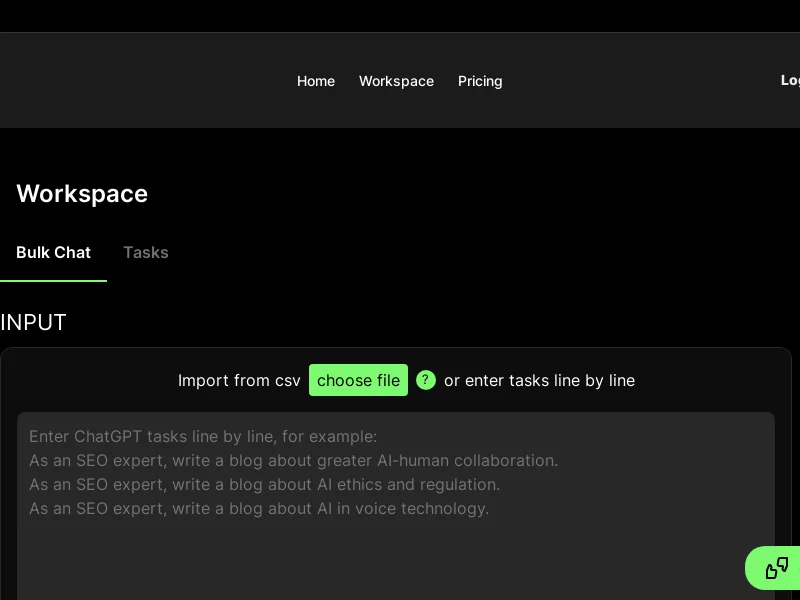This screenshot has width=800, height=600.
Task: Click the large Workspace page heading
Action: 82,194
